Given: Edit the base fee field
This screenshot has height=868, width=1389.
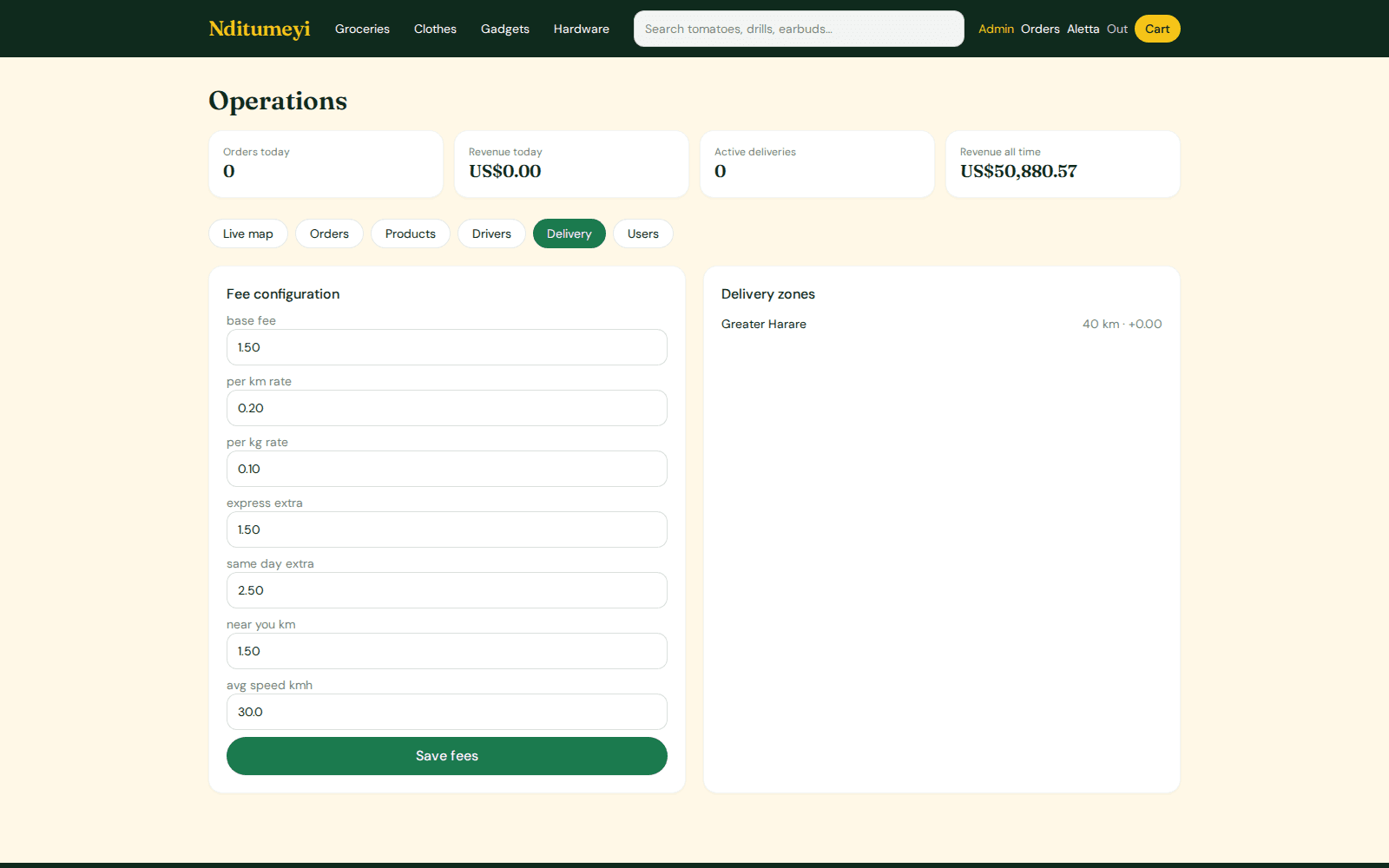Looking at the screenshot, I should [447, 347].
